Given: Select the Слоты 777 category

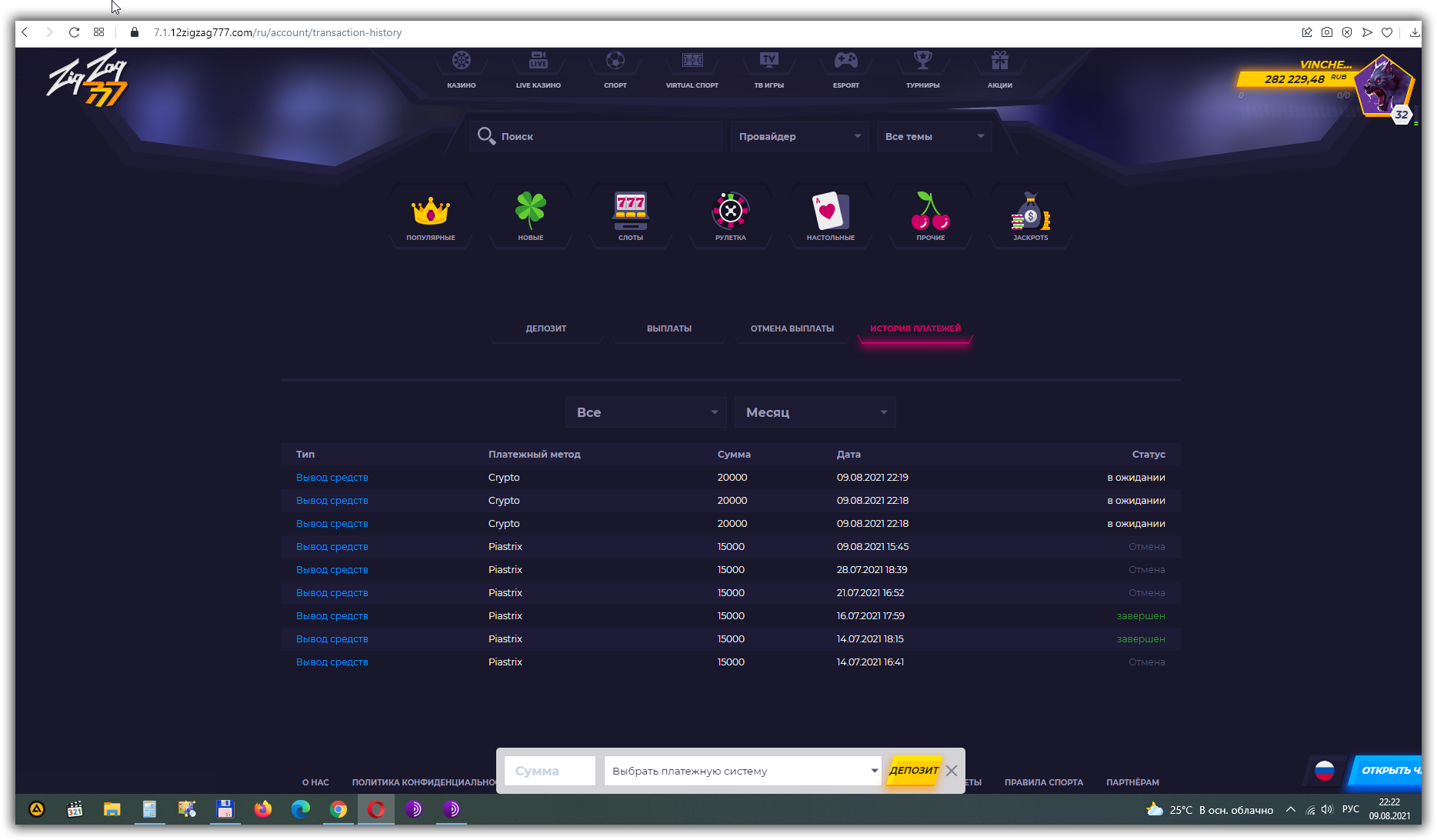Looking at the screenshot, I should [631, 215].
